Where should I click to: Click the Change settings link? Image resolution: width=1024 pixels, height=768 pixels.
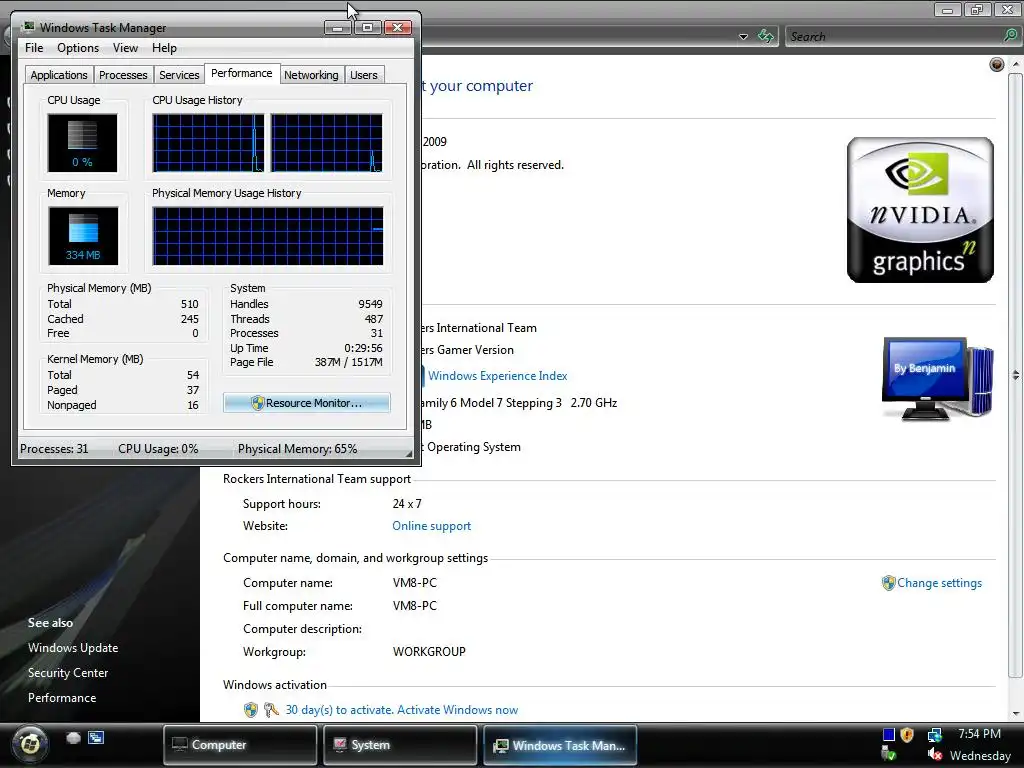(939, 583)
